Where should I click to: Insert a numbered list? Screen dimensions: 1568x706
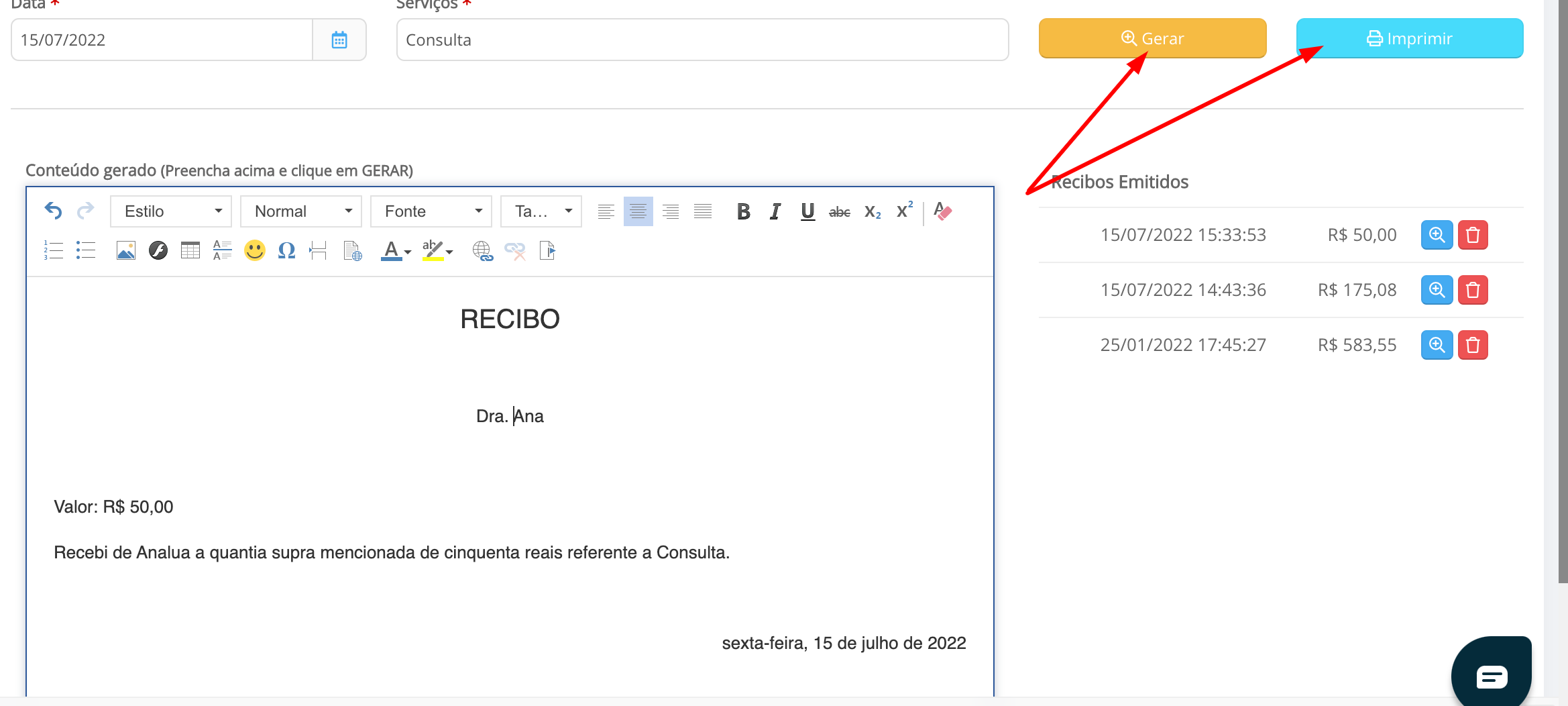[53, 250]
